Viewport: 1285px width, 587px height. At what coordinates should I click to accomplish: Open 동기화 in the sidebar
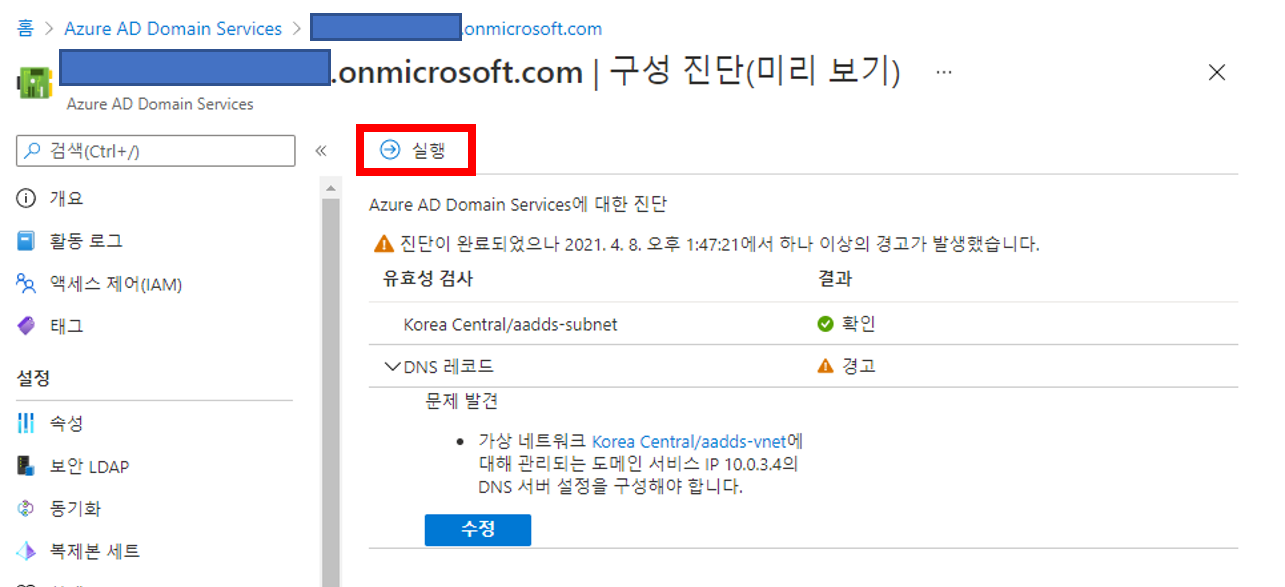[75, 509]
